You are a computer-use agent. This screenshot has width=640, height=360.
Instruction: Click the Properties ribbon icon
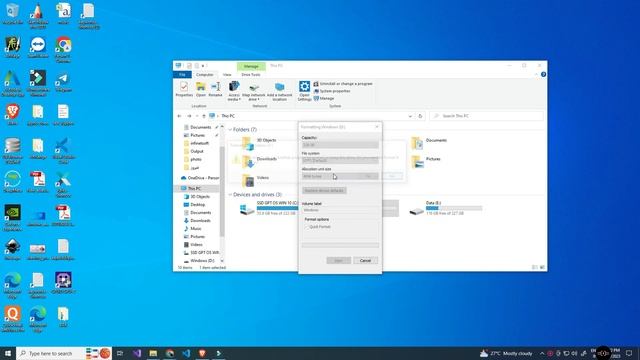[184, 89]
